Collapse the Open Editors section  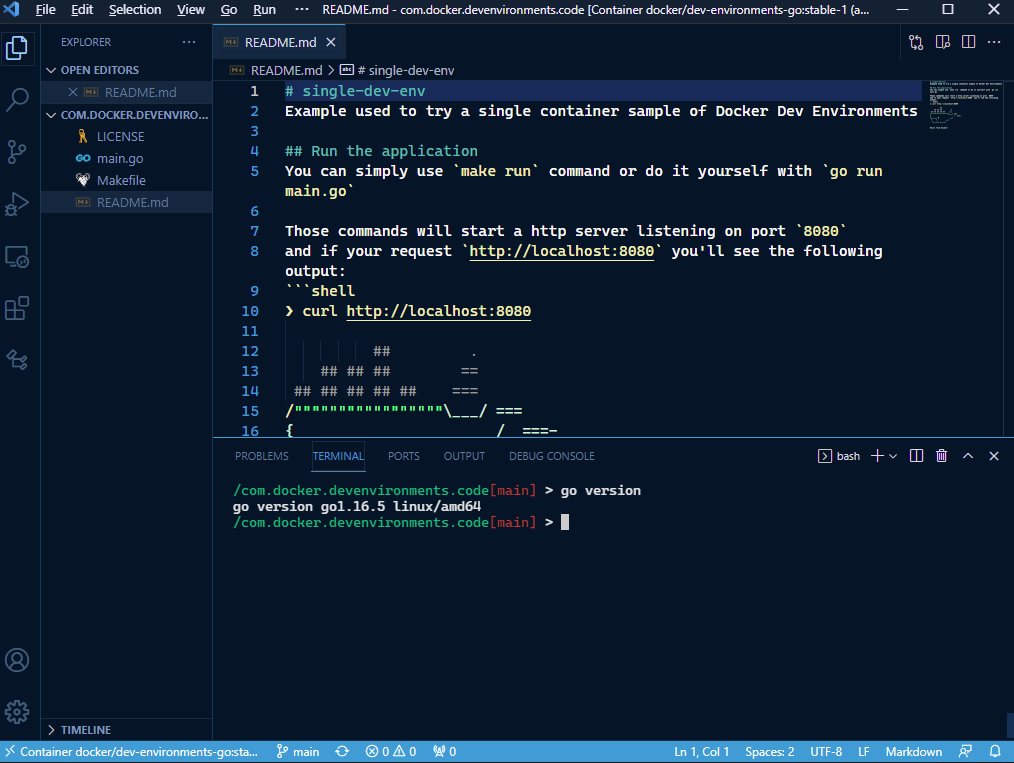pos(127,70)
